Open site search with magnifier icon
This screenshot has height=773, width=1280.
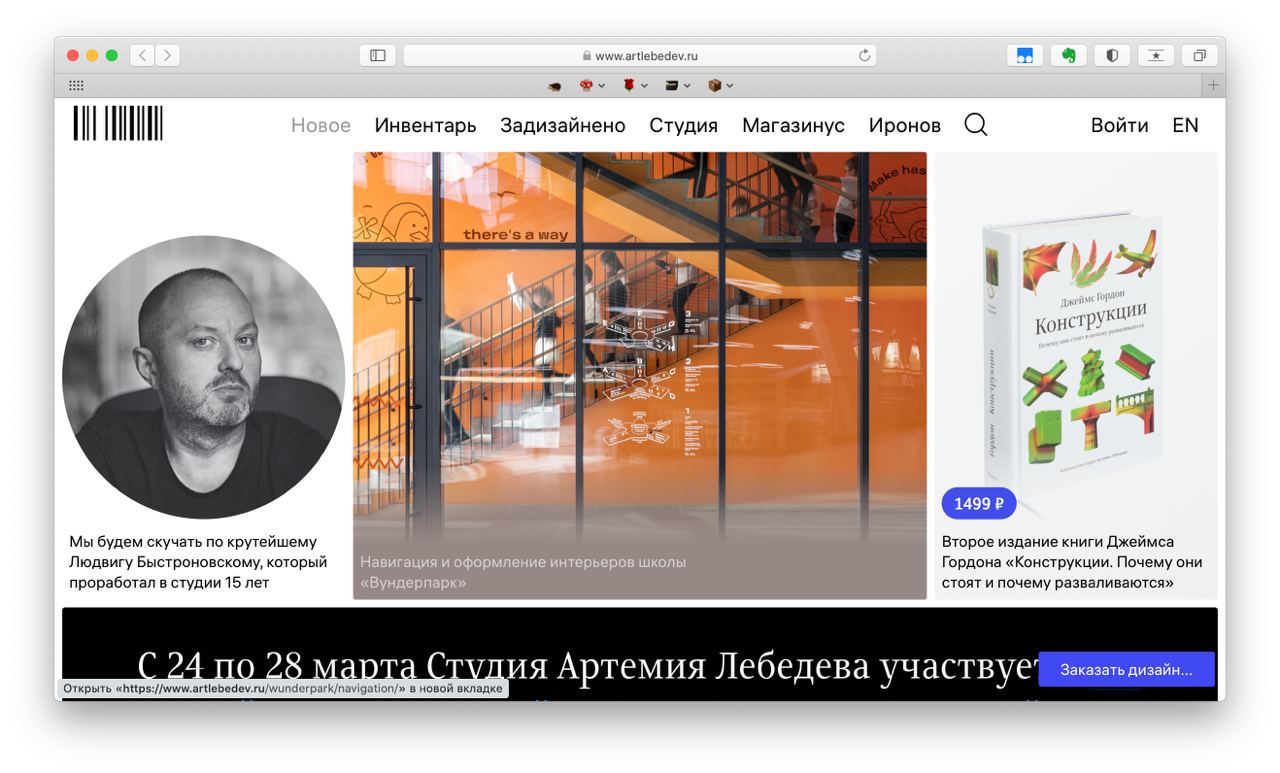click(x=976, y=125)
